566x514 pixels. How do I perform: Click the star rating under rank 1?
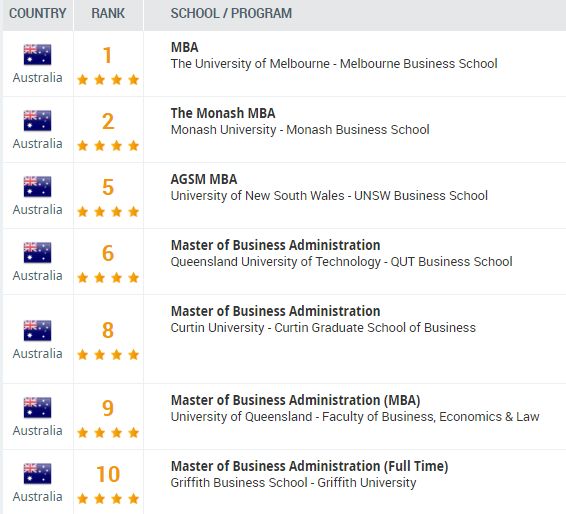click(x=108, y=79)
